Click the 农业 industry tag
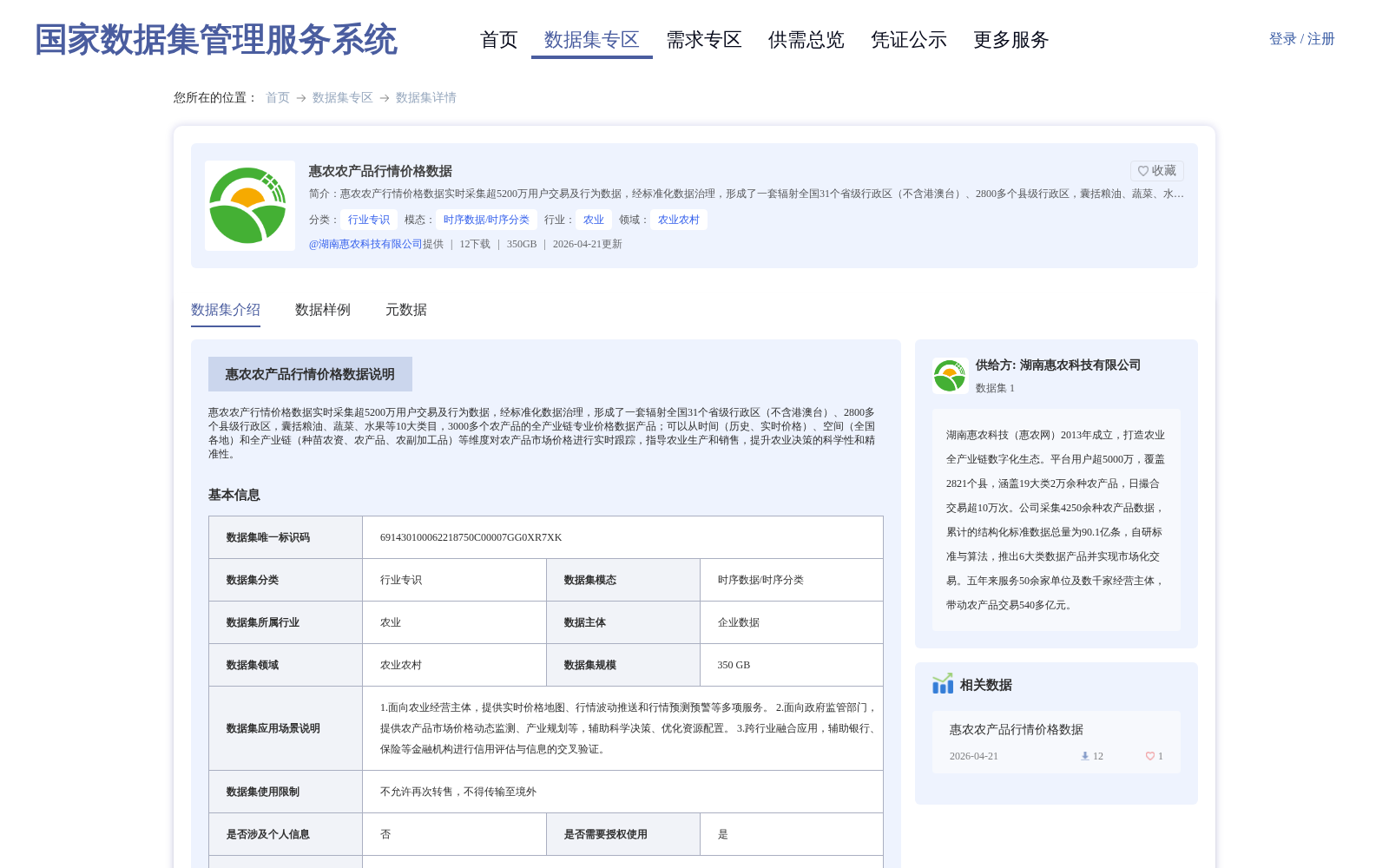Viewport: 1389px width, 868px height. click(x=594, y=220)
